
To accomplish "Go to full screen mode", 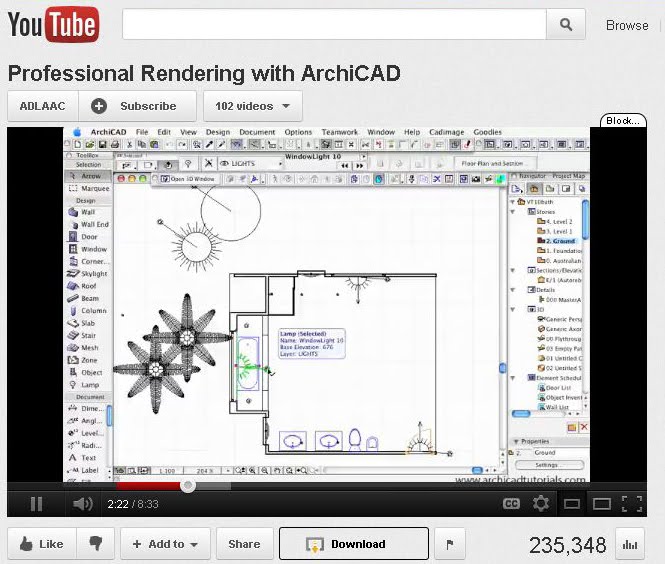I will point(631,504).
